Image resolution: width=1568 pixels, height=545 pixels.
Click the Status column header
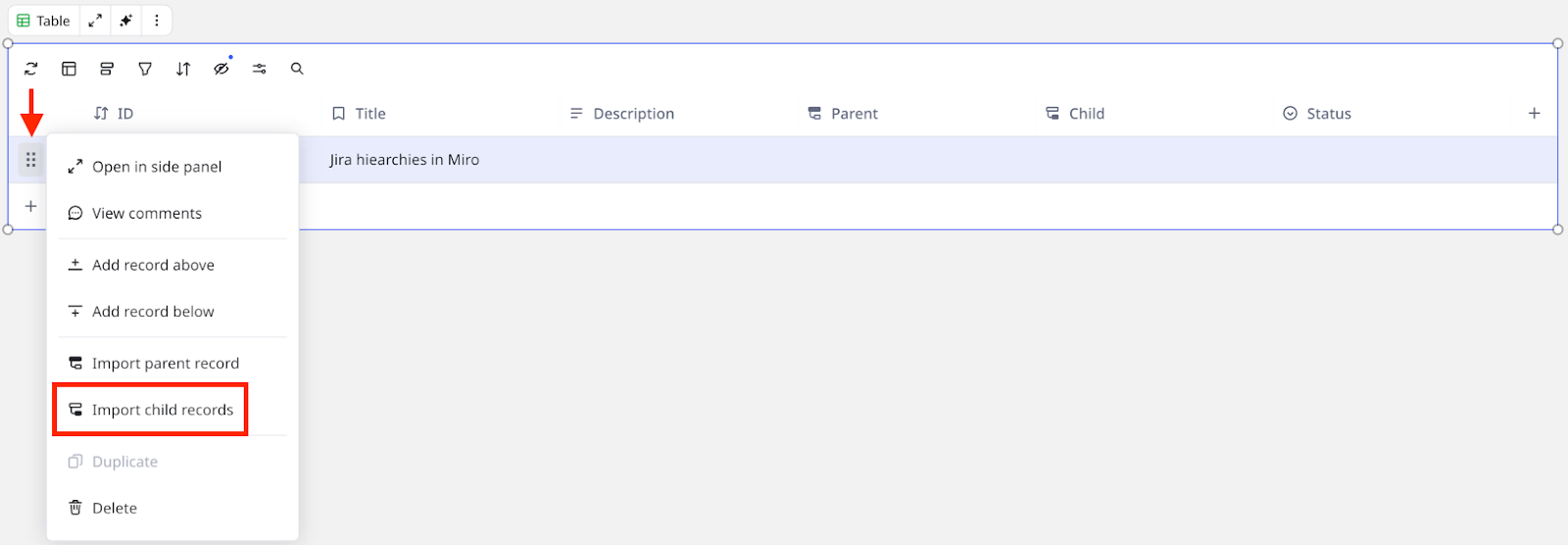[x=1328, y=114]
